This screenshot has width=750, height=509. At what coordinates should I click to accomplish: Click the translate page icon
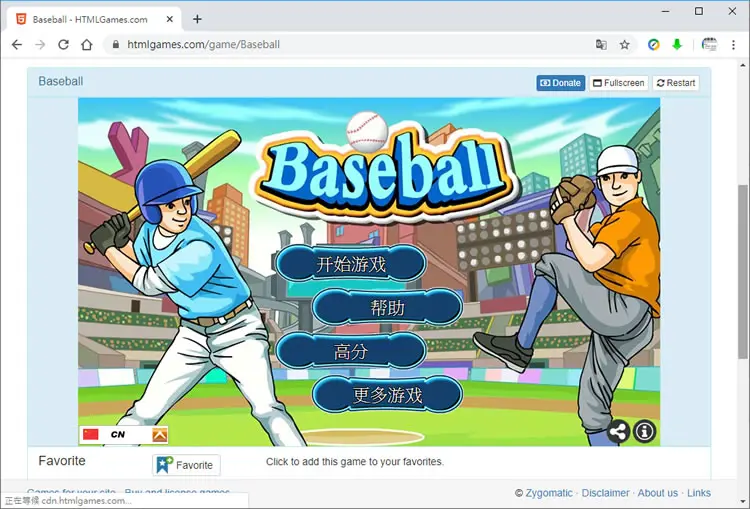coord(601,44)
